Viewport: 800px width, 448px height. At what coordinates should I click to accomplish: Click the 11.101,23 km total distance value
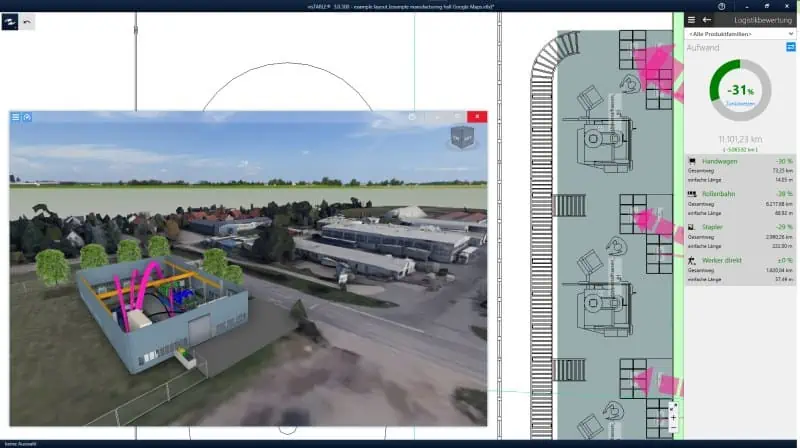point(740,139)
